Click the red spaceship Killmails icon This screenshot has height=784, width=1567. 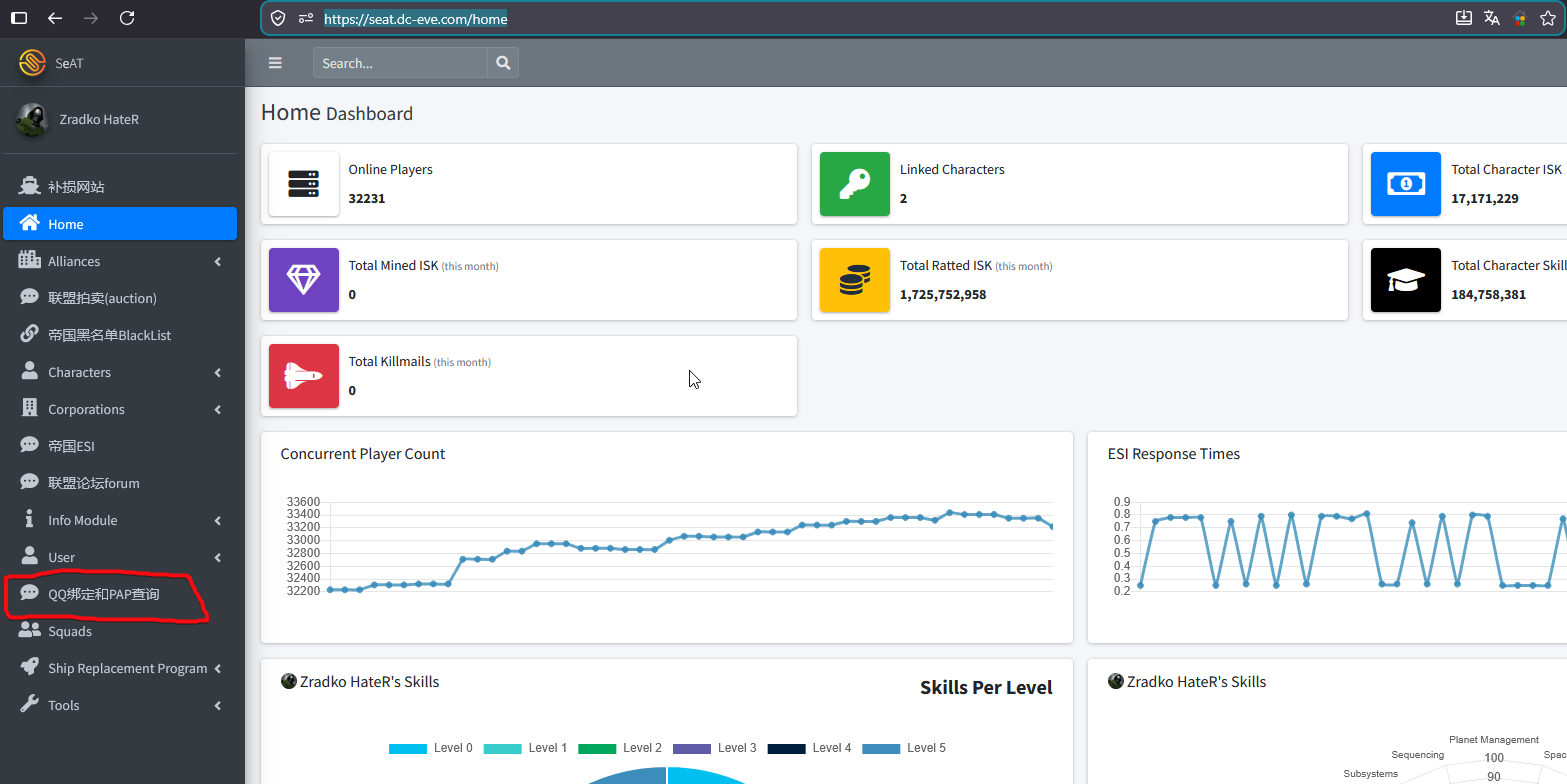pos(304,376)
